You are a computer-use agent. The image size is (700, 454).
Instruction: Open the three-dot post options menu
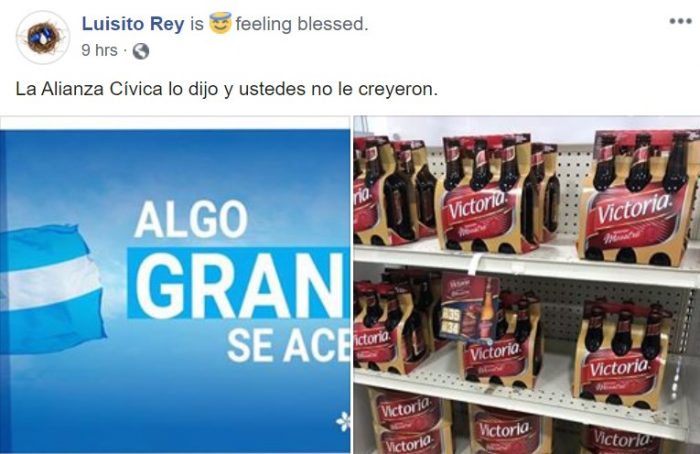[x=681, y=21]
